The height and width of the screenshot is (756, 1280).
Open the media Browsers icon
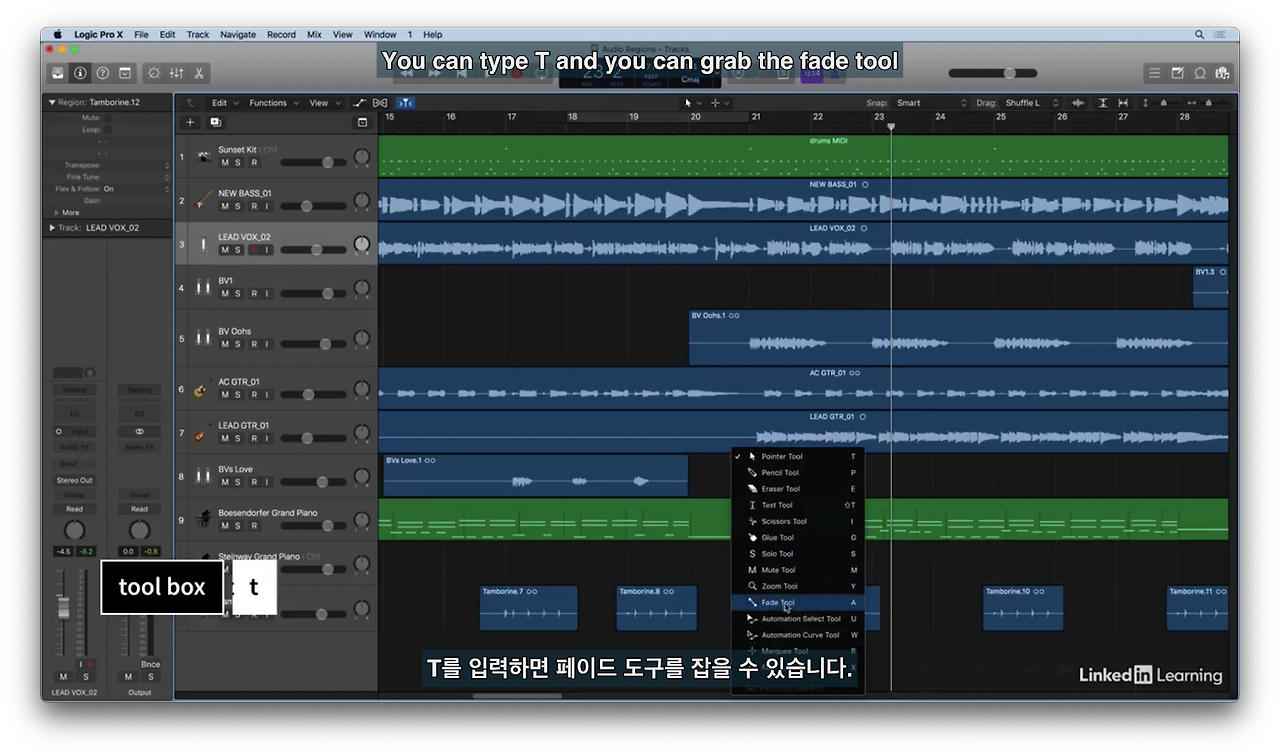coord(1221,73)
